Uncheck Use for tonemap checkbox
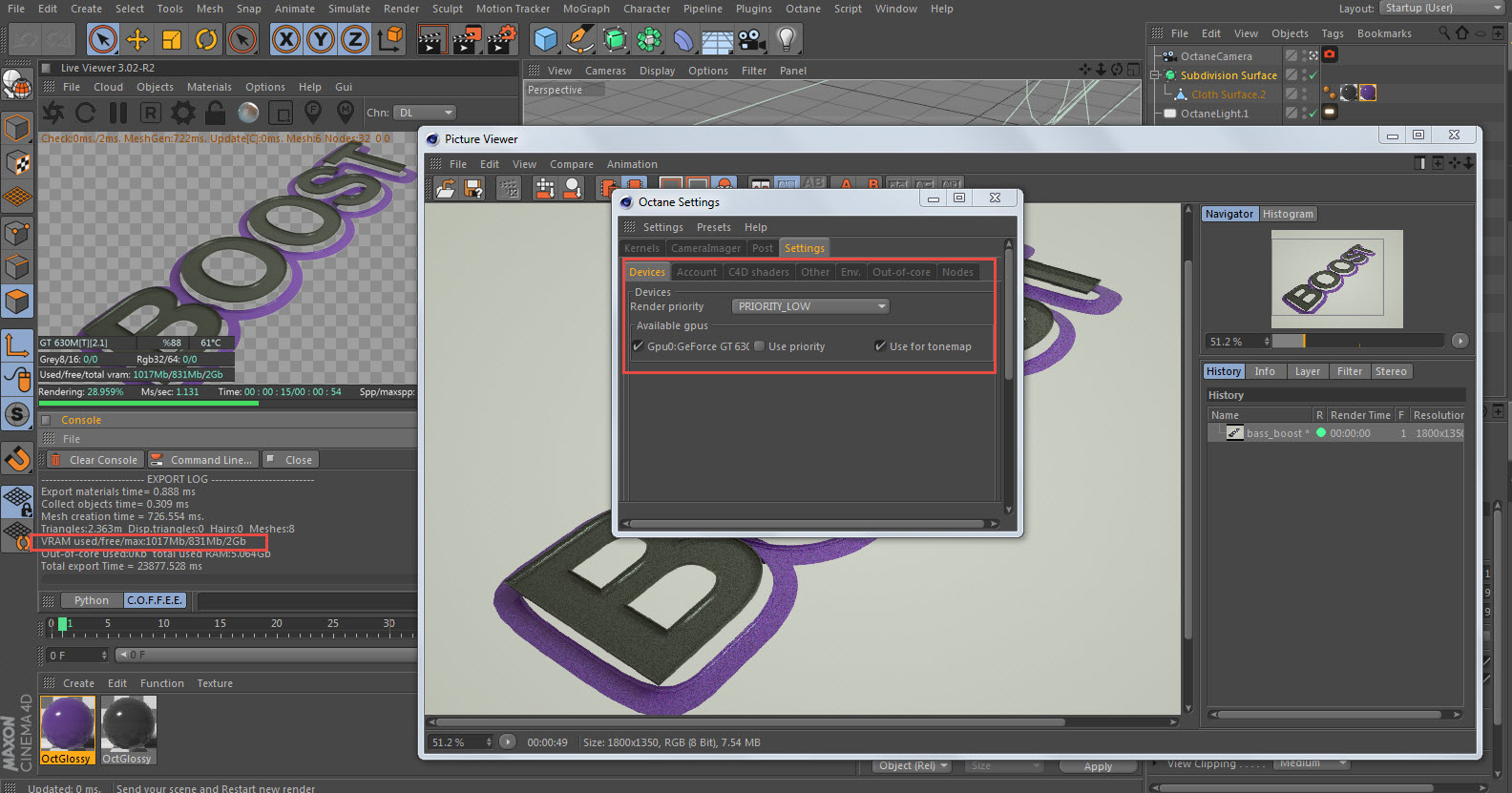 click(x=880, y=346)
